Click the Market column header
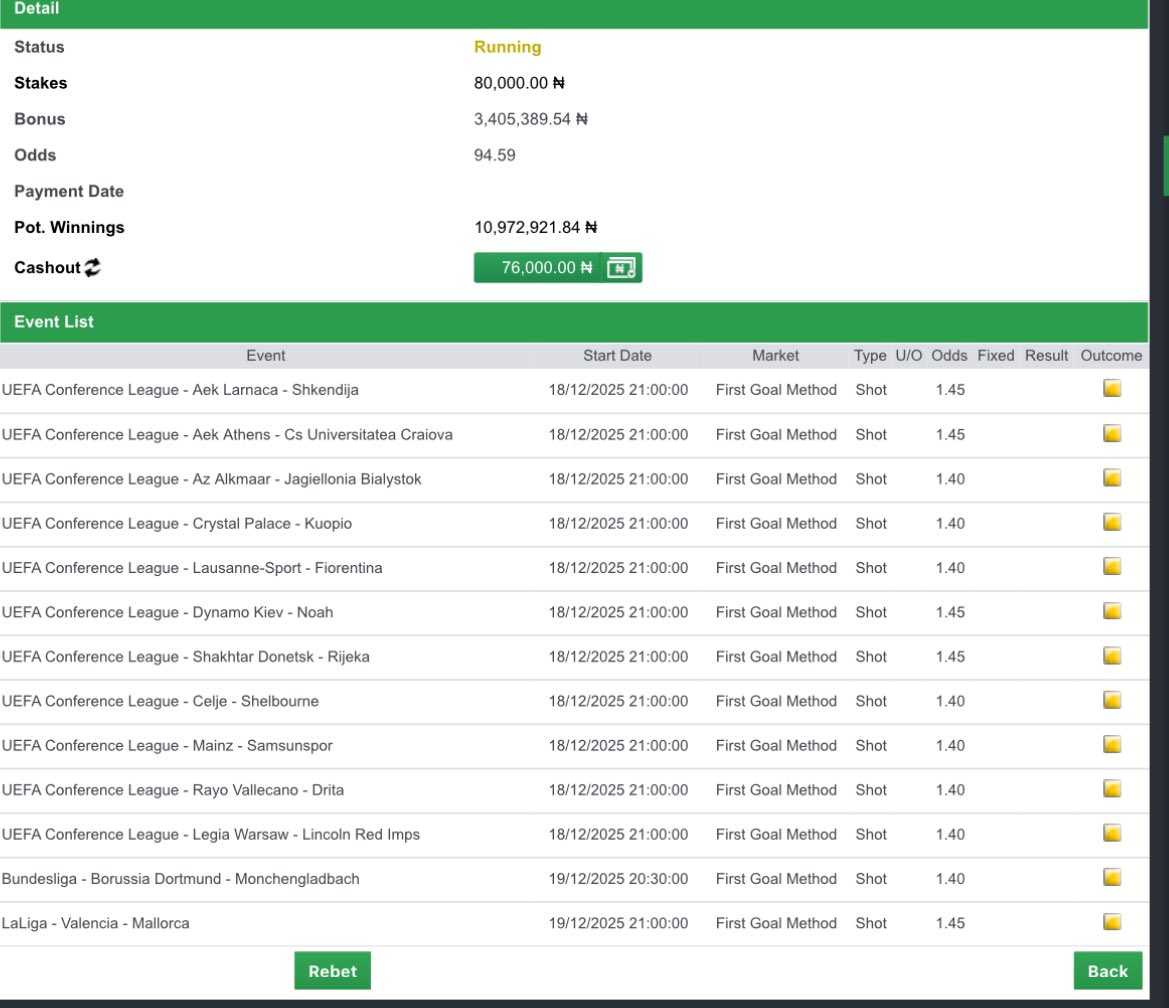 [775, 355]
